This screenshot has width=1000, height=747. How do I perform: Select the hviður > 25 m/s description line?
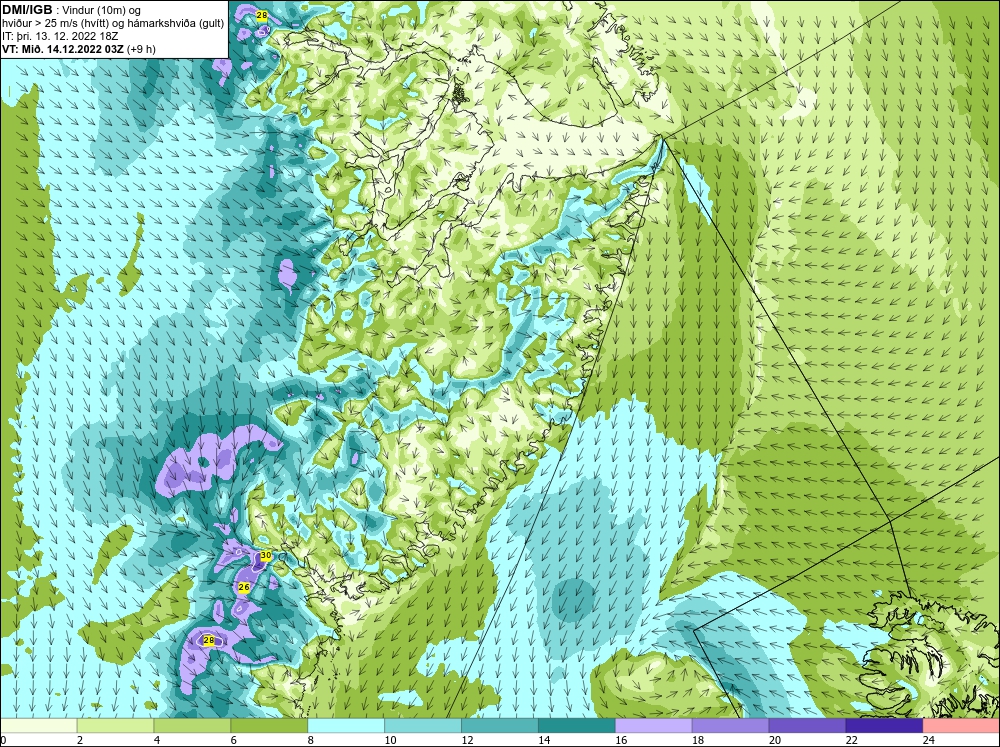point(113,23)
